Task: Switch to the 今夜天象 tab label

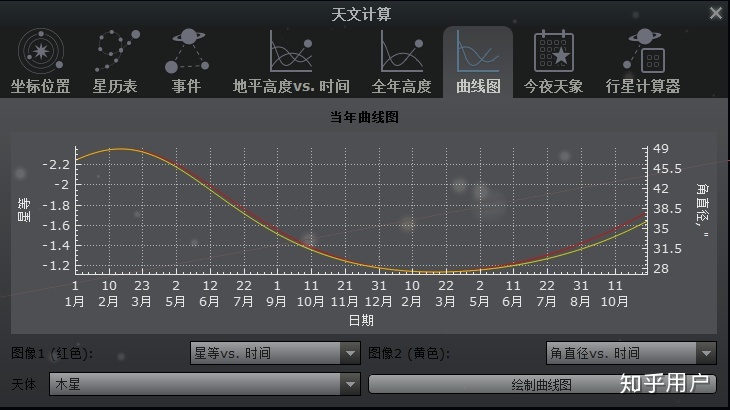Action: [553, 86]
